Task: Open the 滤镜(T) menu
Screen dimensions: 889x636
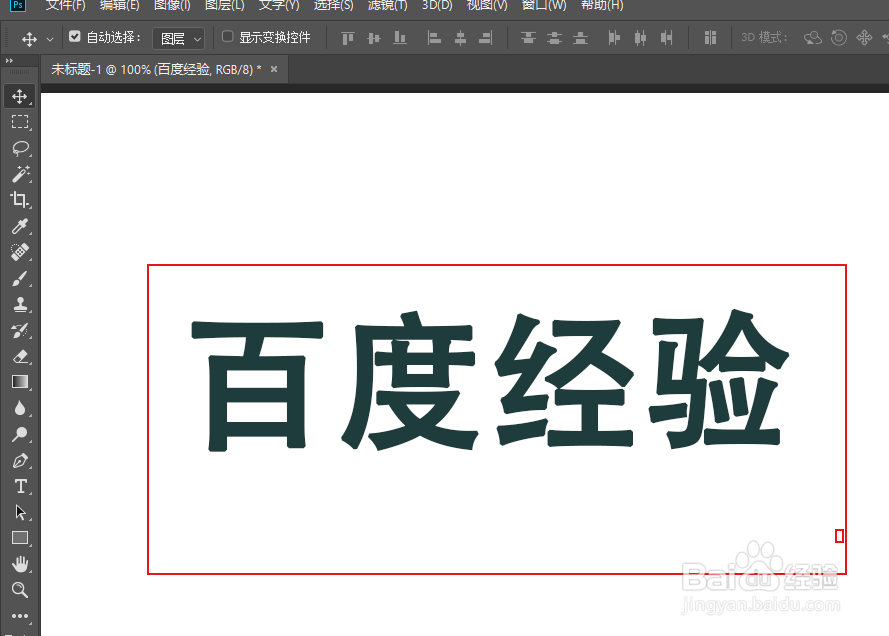Action: (387, 5)
